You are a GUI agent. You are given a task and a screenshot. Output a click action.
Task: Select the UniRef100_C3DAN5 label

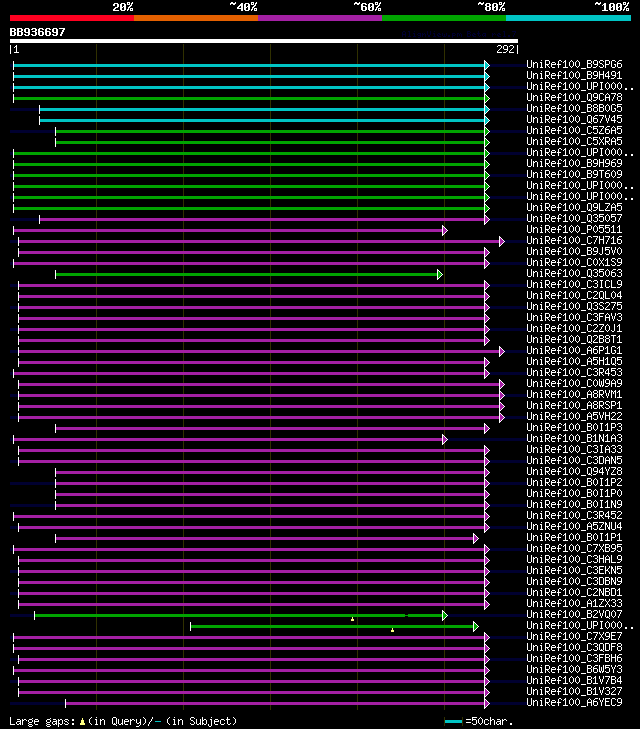pos(574,460)
